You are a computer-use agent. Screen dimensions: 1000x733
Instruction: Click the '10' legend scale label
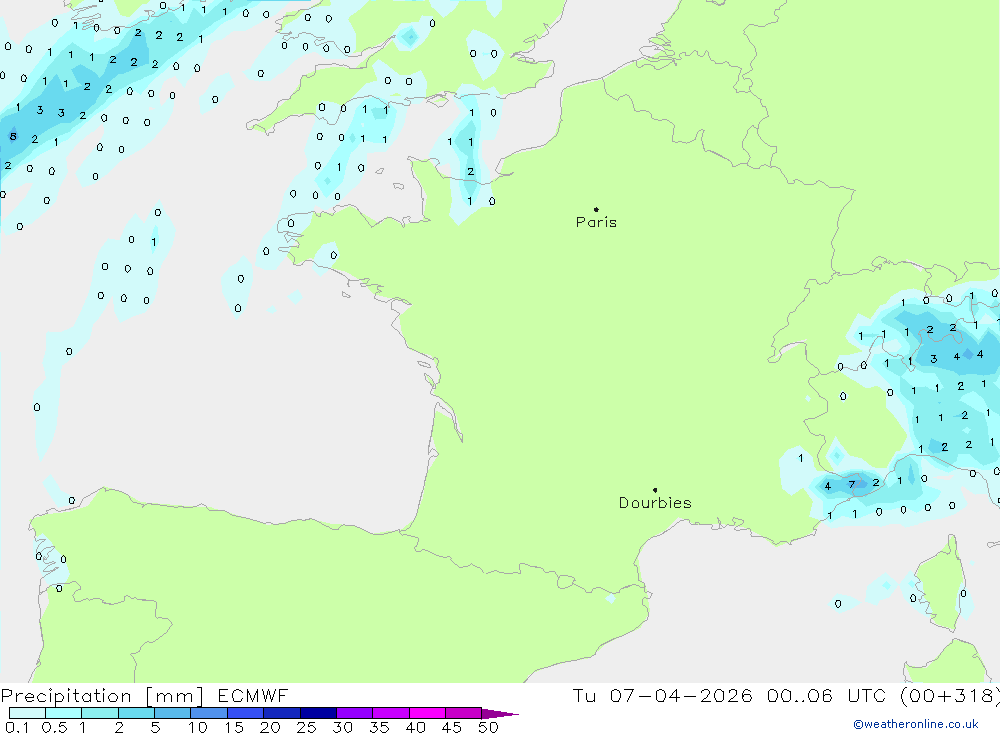[x=197, y=727]
